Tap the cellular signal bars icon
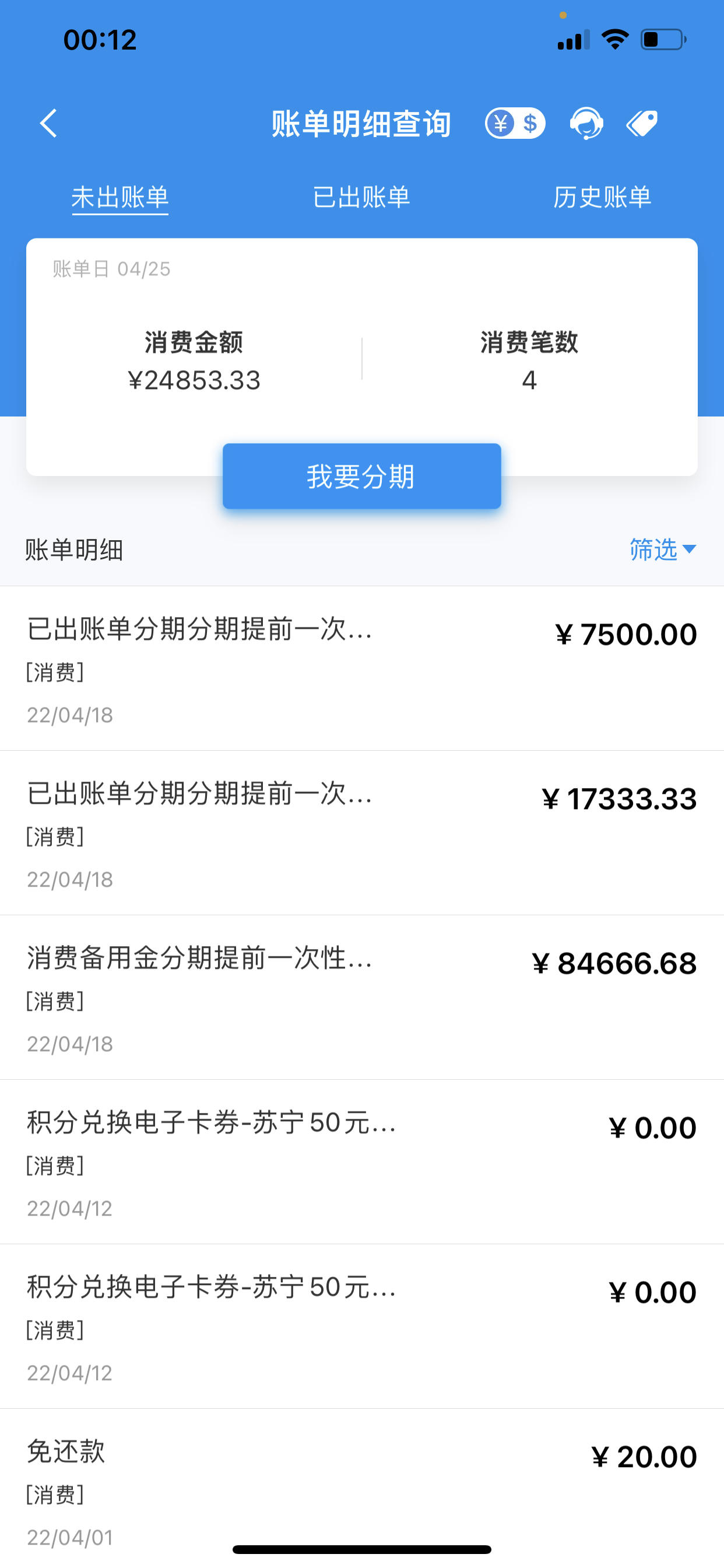The height and width of the screenshot is (1568, 724). click(x=574, y=40)
